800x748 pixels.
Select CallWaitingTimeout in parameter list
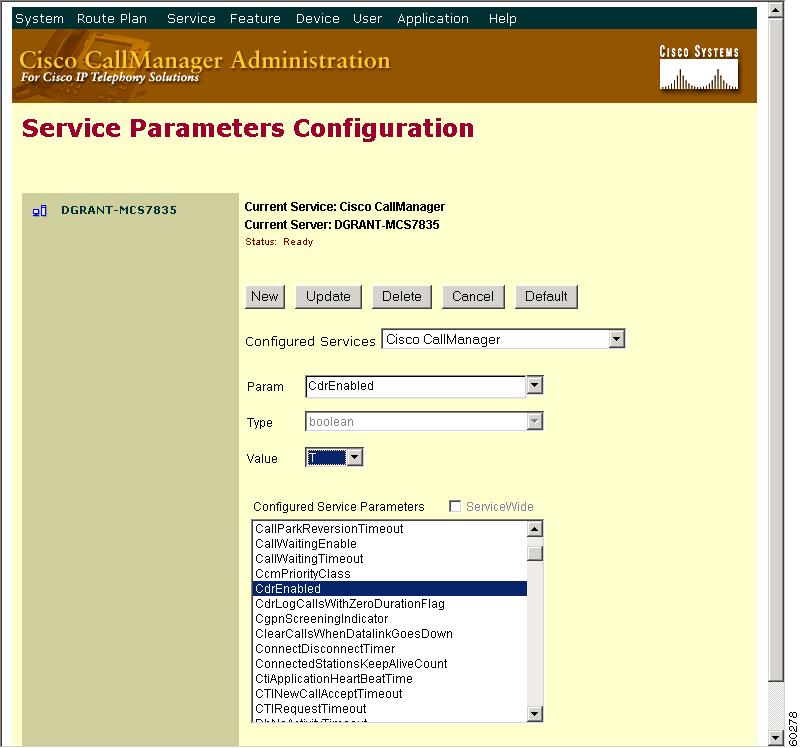(389, 559)
